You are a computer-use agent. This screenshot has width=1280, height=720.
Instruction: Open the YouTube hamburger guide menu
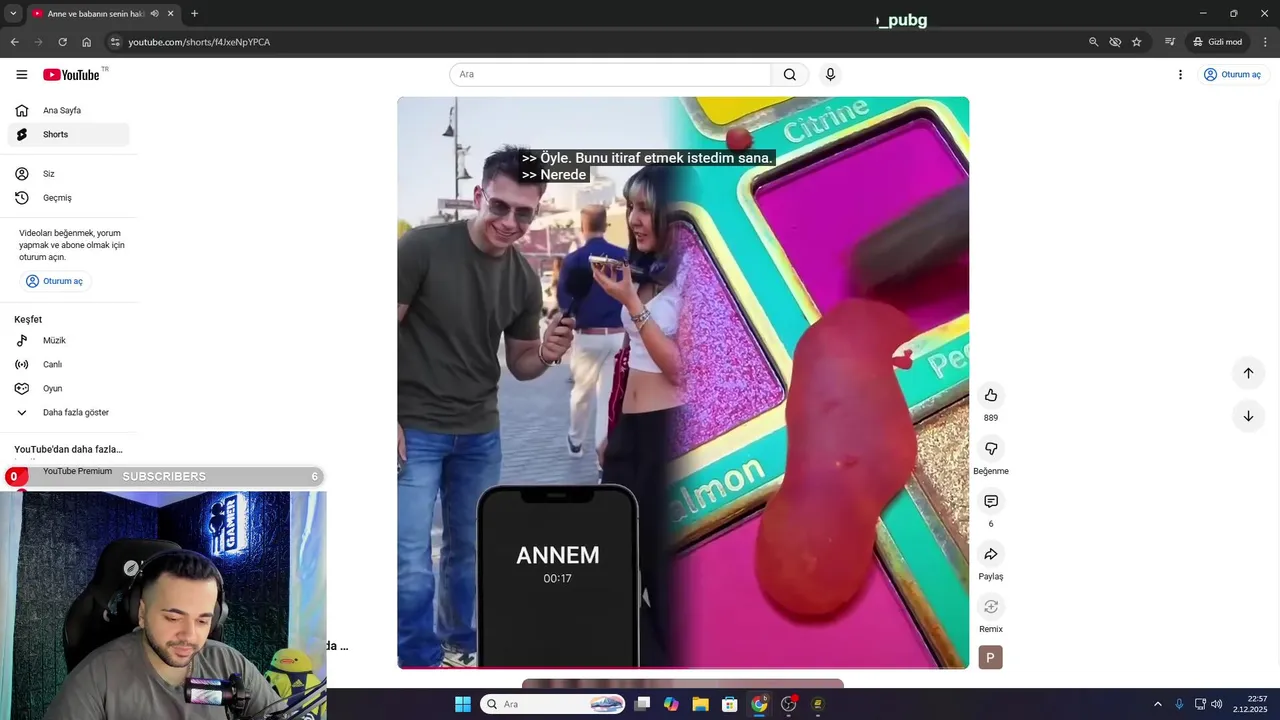point(22,75)
